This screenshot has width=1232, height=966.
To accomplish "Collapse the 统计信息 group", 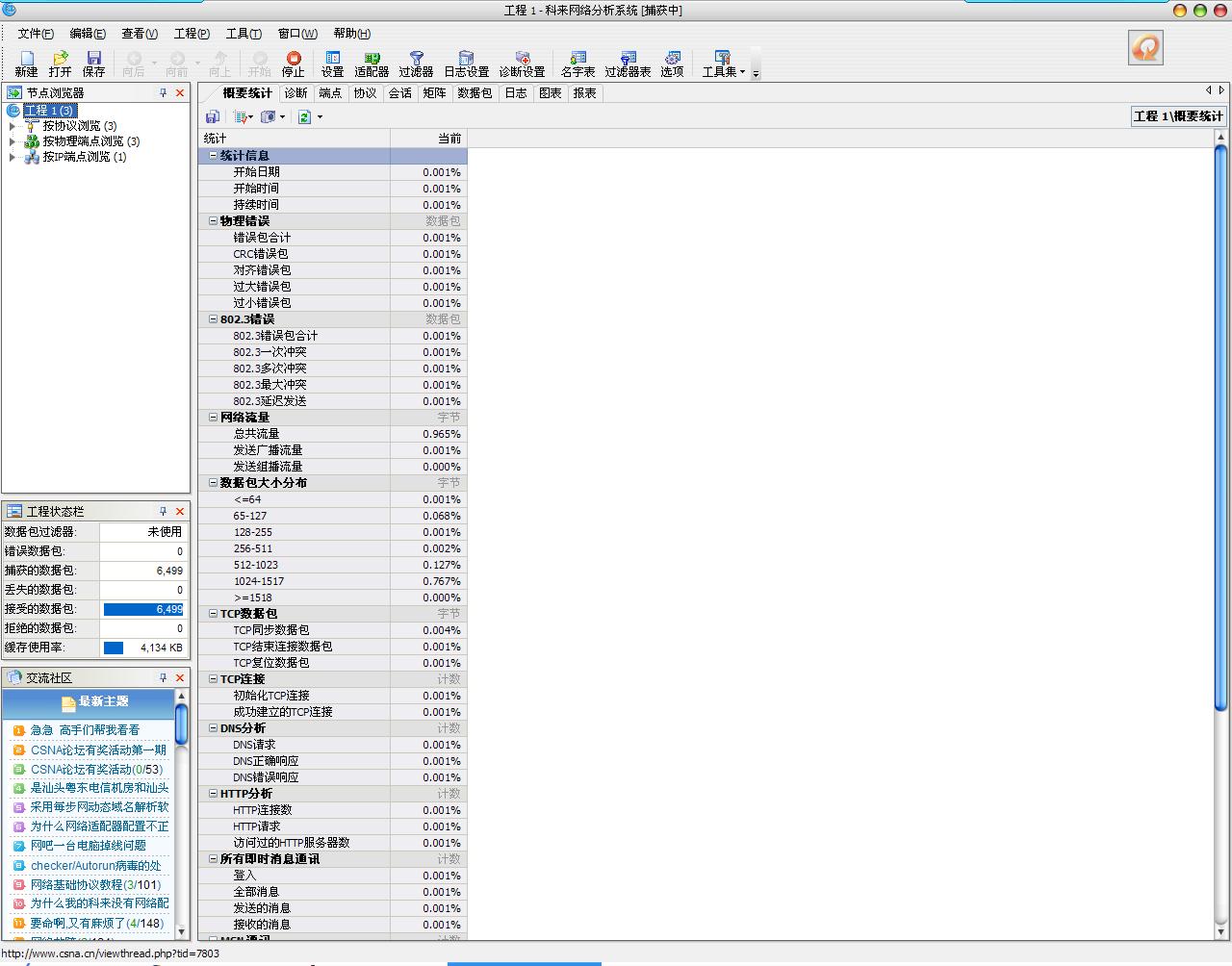I will tap(213, 156).
